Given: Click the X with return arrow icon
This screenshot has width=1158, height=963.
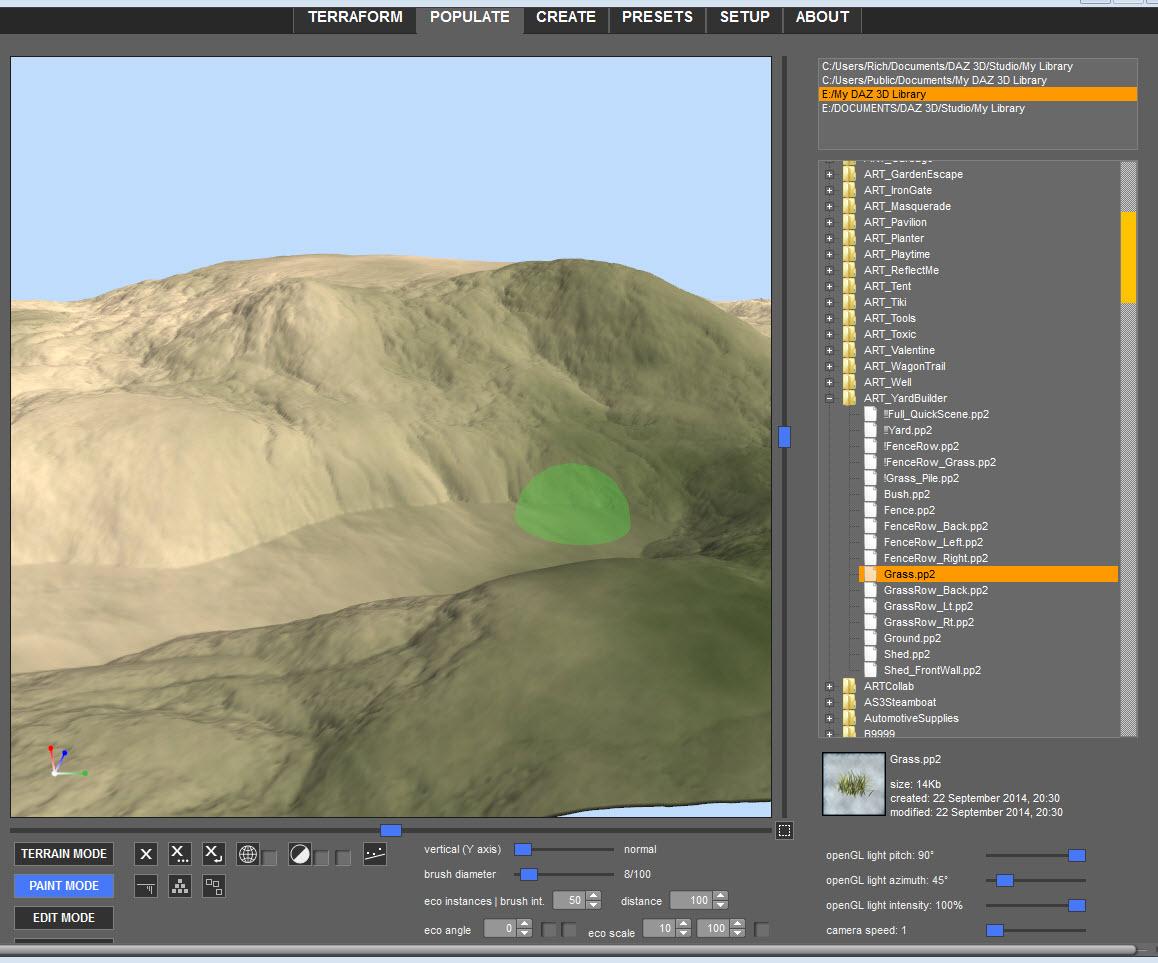Looking at the screenshot, I should click(x=213, y=854).
